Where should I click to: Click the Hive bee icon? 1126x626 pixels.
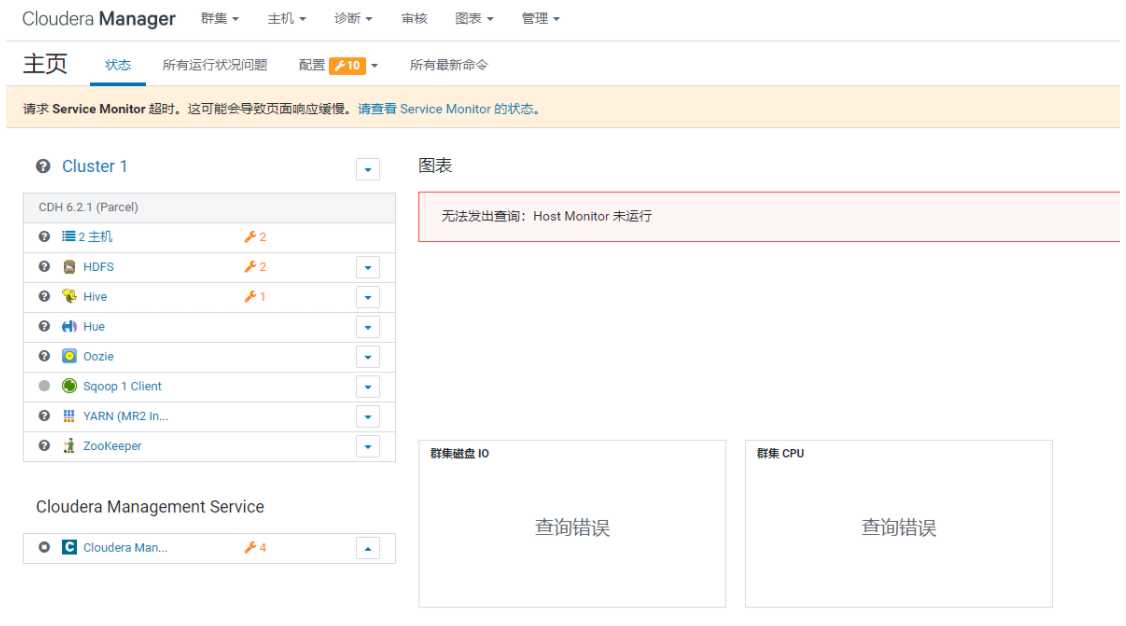tap(69, 296)
